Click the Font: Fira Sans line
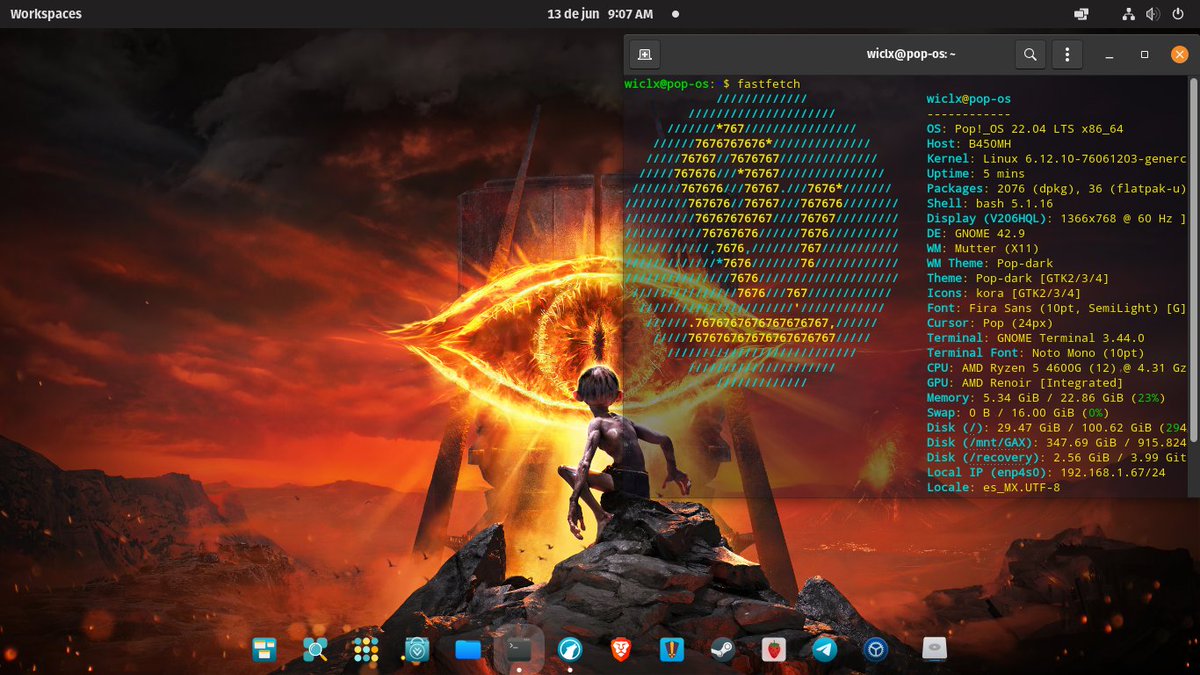The height and width of the screenshot is (675, 1200). point(1056,308)
